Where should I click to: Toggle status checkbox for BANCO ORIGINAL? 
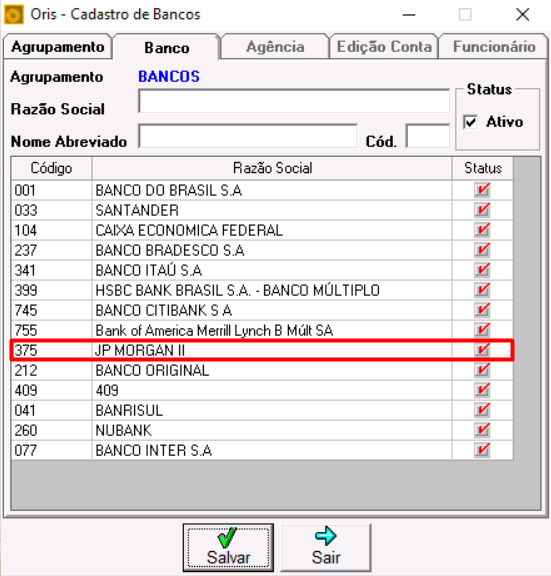coord(482,370)
